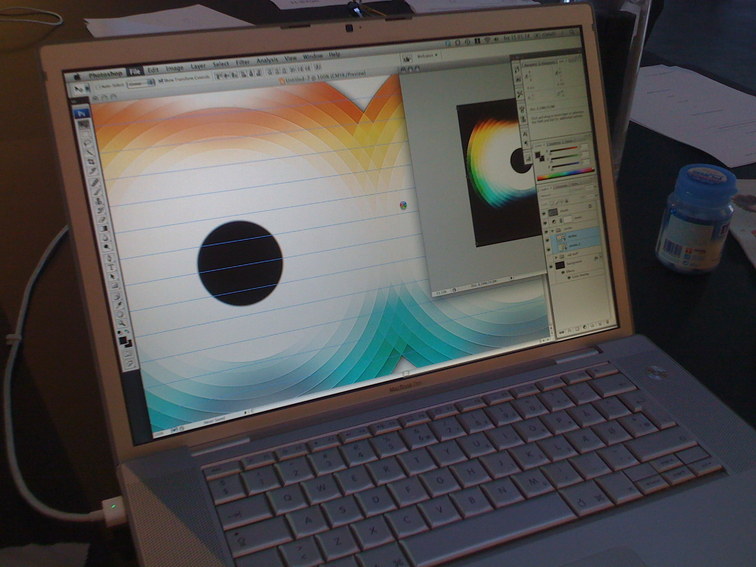The height and width of the screenshot is (567, 756).
Task: Toggle eye of second highlighted layer
Action: point(549,248)
